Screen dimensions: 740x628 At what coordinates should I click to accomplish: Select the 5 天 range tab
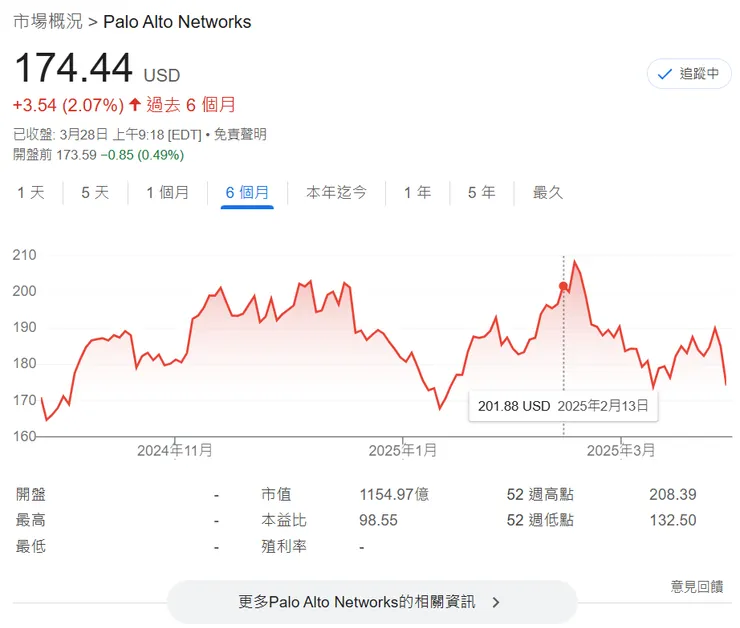point(95,193)
